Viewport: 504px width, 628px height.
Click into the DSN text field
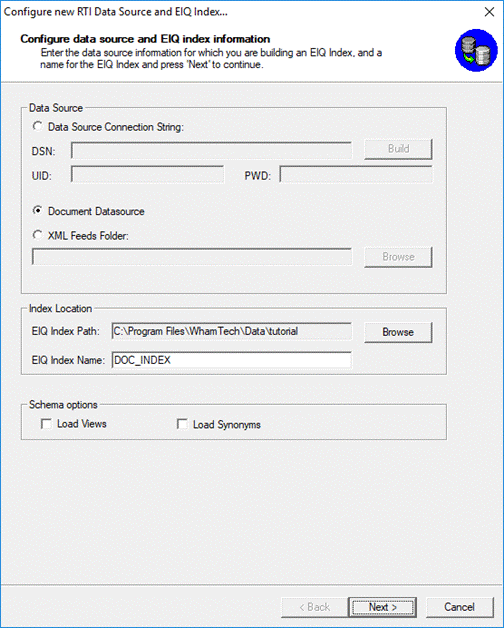[212, 151]
